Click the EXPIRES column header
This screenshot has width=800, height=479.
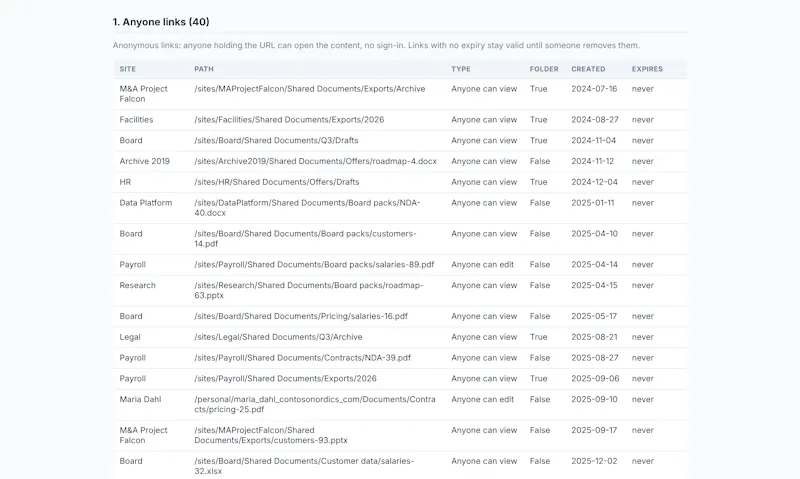tap(647, 69)
